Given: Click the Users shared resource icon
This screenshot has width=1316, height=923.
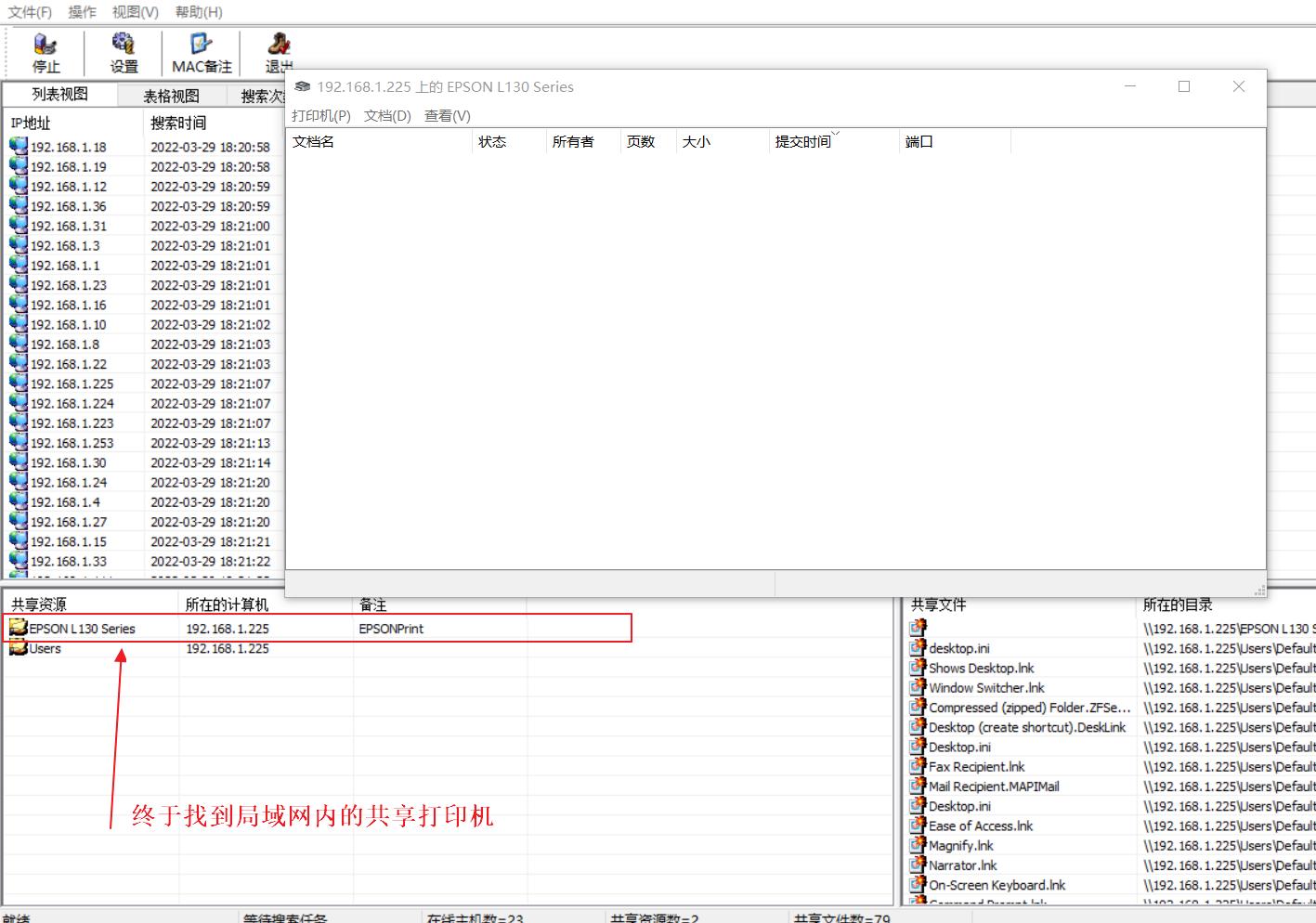Looking at the screenshot, I should [18, 648].
